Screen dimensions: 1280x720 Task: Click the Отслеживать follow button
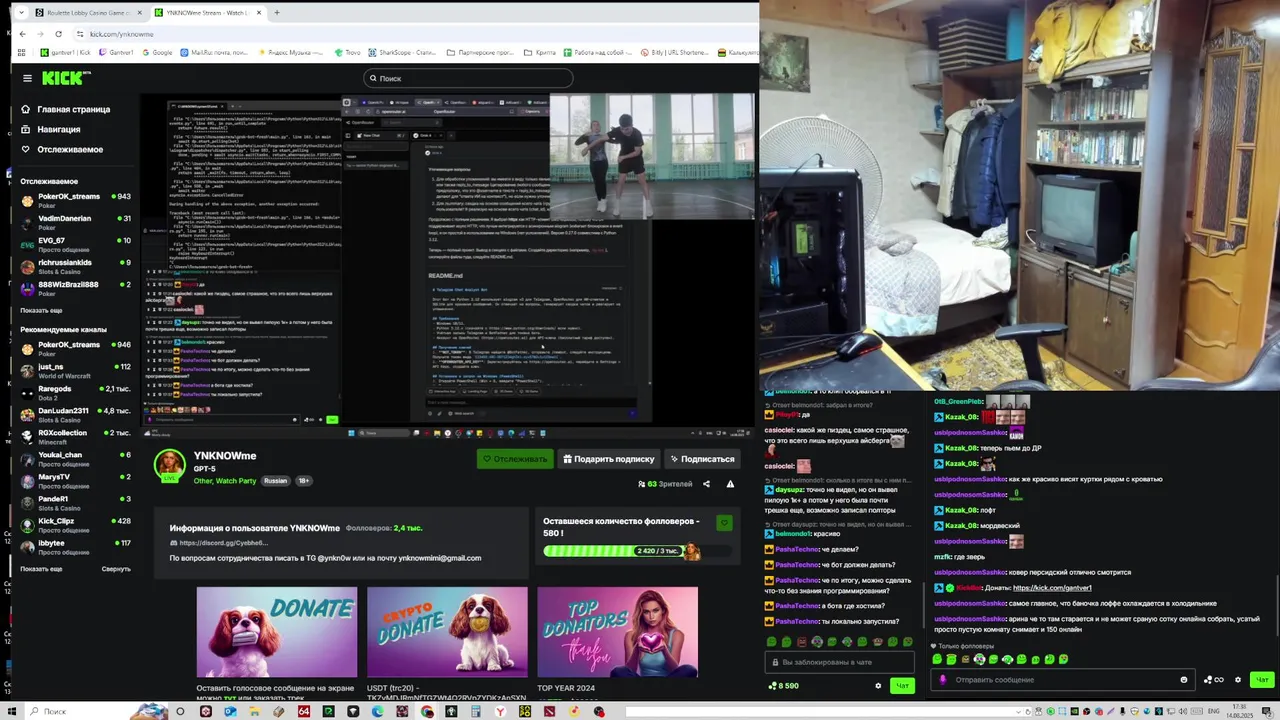coord(515,459)
